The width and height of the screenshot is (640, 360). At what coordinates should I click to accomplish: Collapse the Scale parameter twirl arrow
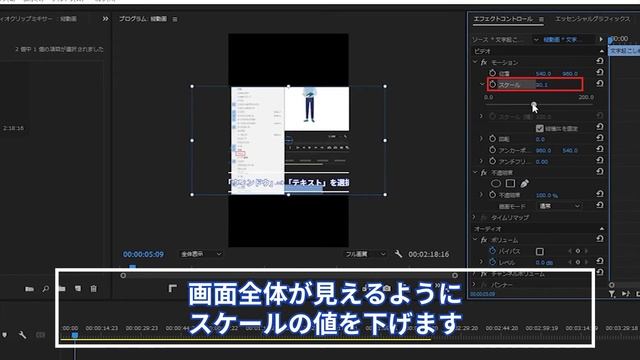pos(482,84)
